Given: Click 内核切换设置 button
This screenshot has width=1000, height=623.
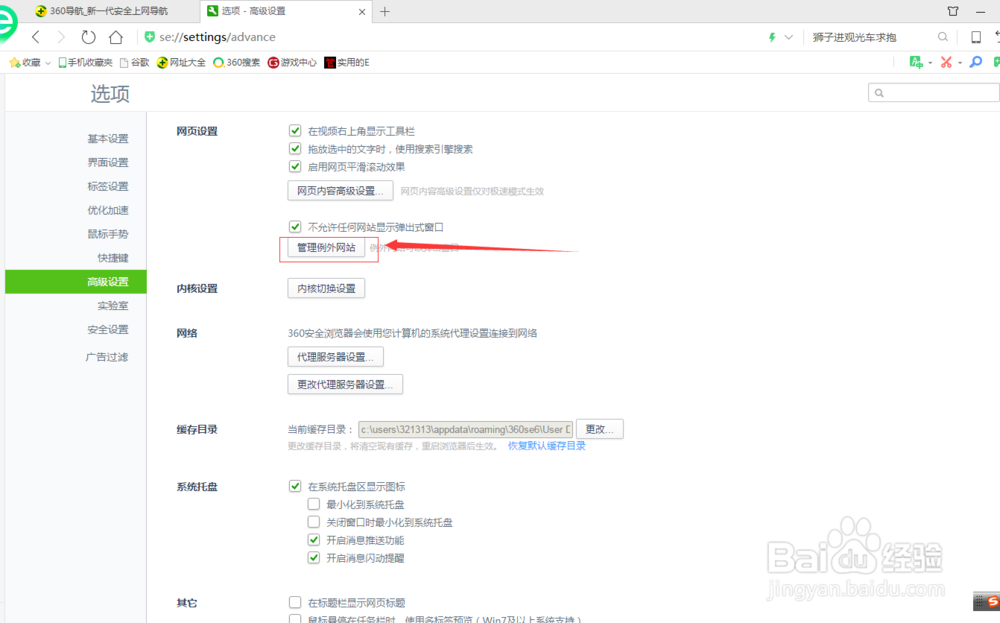Looking at the screenshot, I should [326, 288].
